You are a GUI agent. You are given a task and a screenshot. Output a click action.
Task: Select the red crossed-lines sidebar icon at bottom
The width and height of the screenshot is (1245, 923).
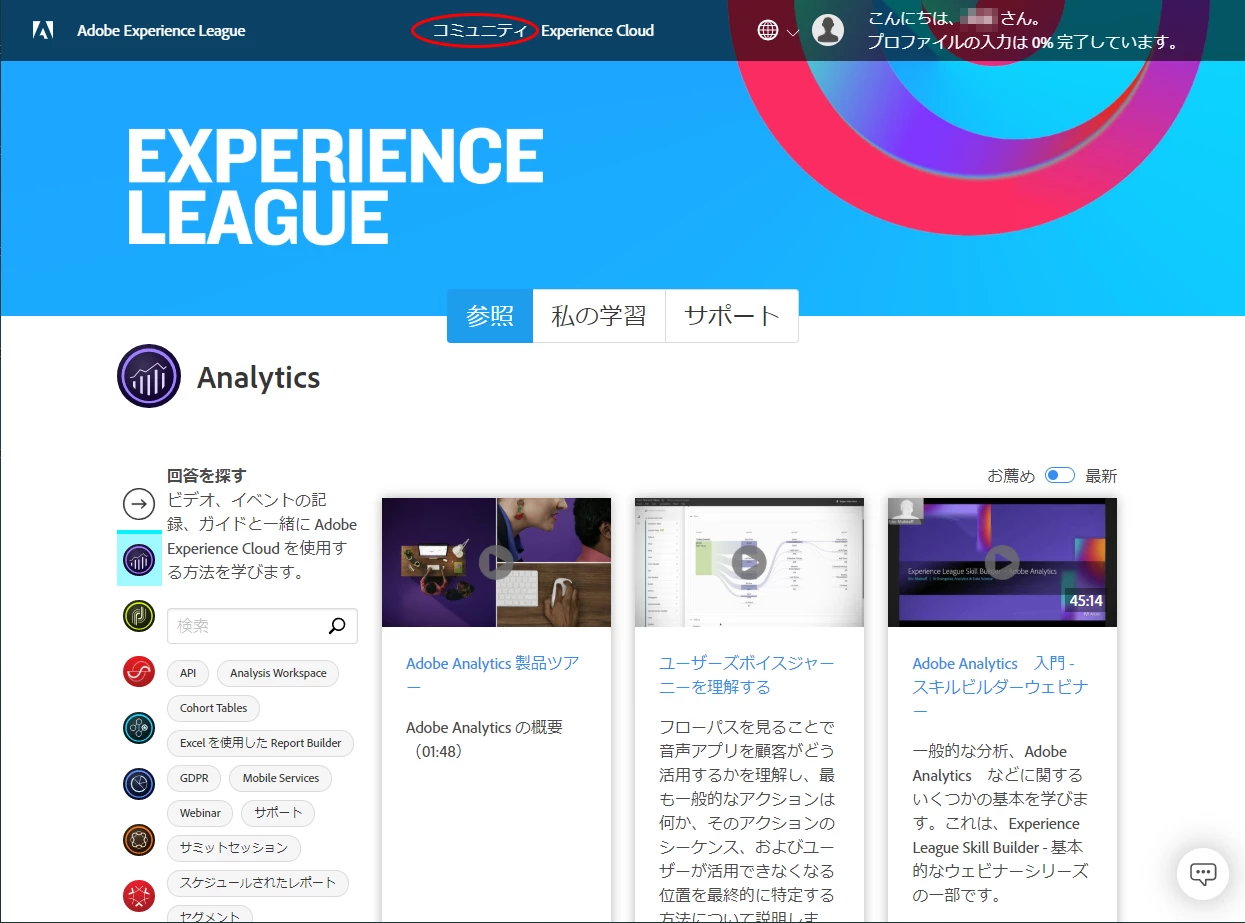(139, 896)
